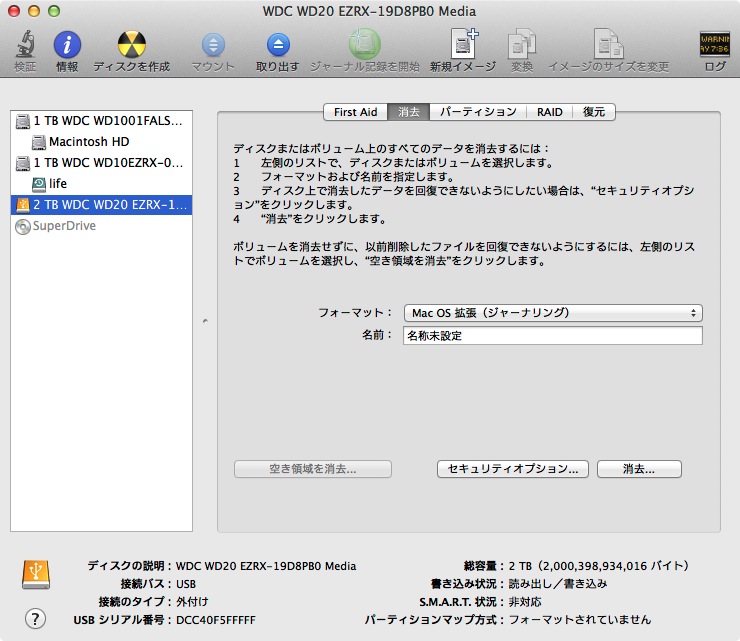The image size is (740, 641).
Task: Switch to the First Aid tab
Action: pyautogui.click(x=355, y=112)
